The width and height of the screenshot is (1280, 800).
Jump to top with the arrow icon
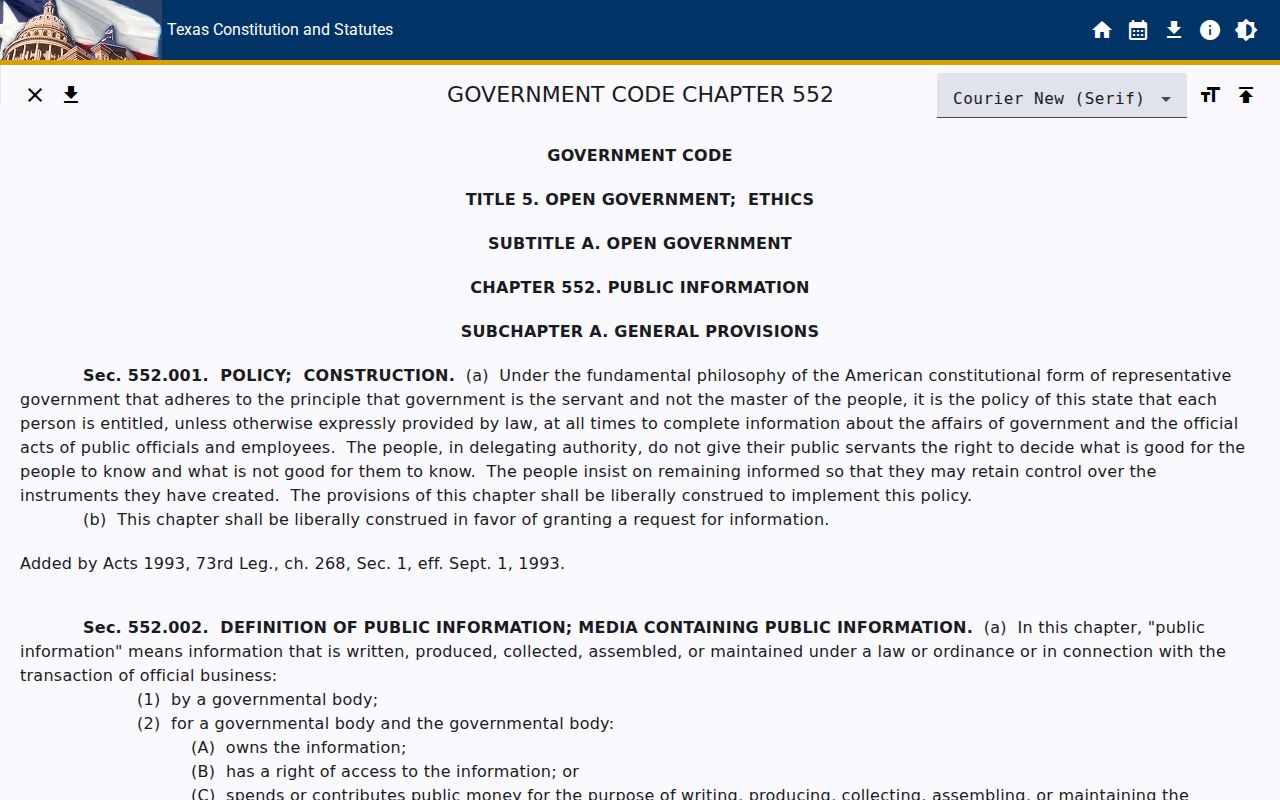[x=1246, y=95]
